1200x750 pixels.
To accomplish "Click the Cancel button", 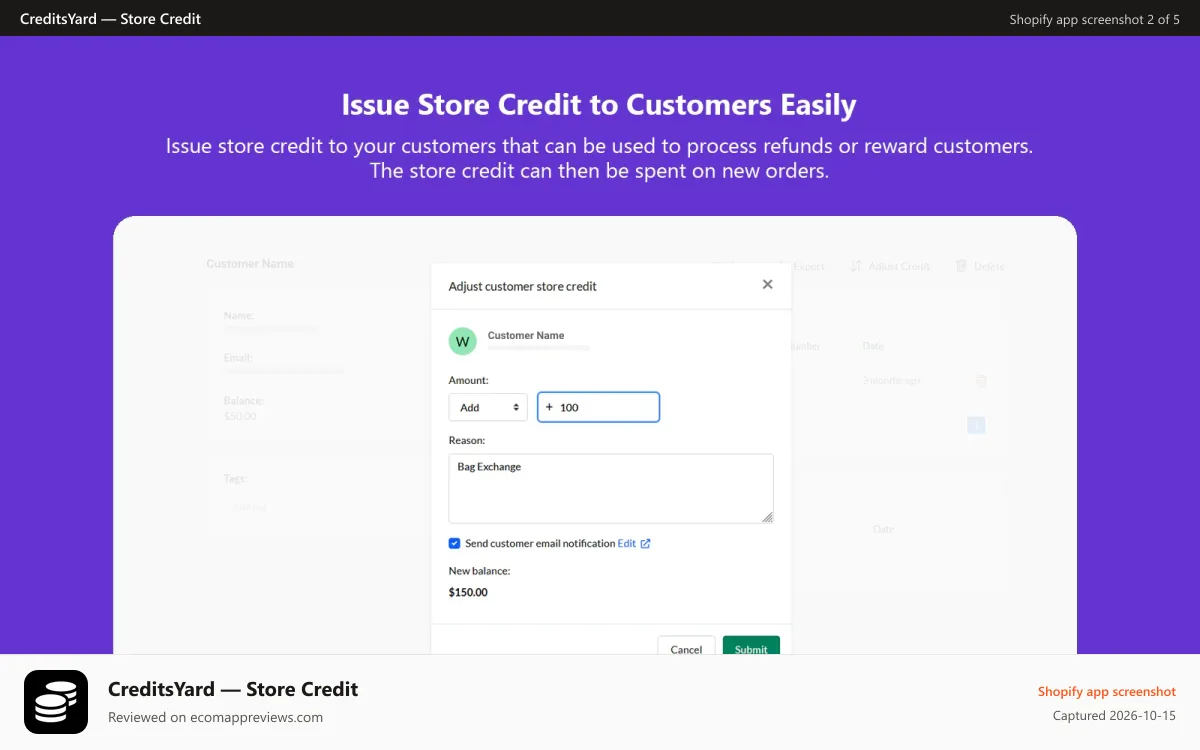I will pos(686,648).
